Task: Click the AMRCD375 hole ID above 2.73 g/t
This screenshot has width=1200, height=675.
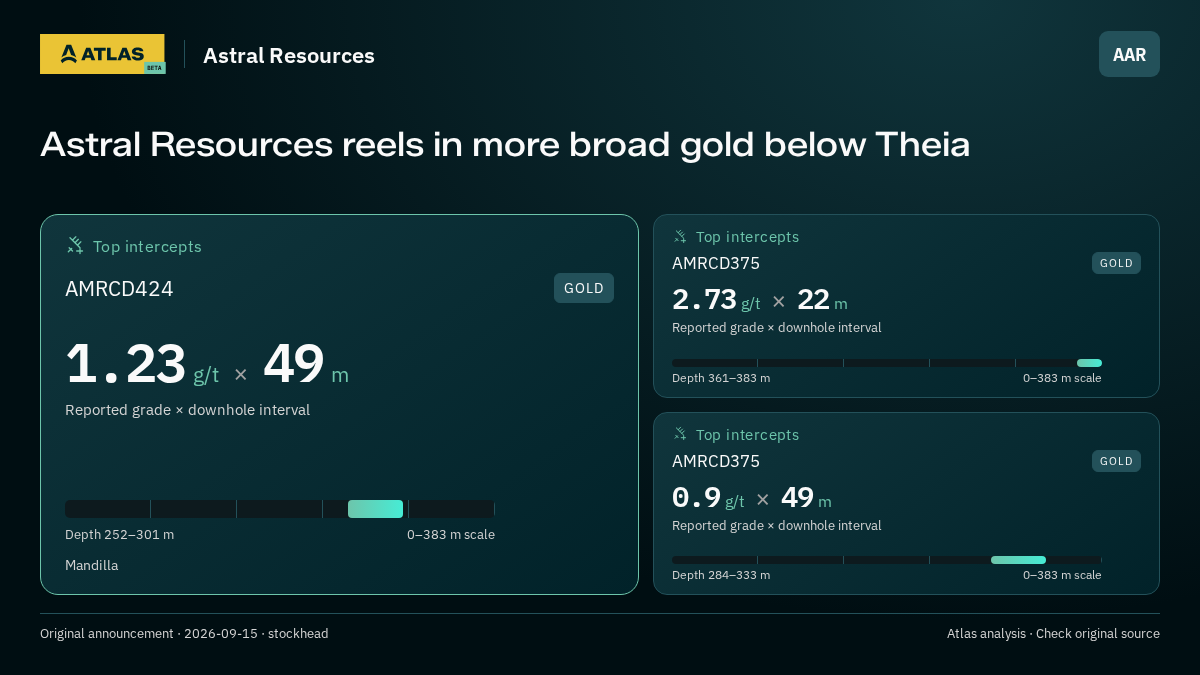Action: [x=716, y=264]
